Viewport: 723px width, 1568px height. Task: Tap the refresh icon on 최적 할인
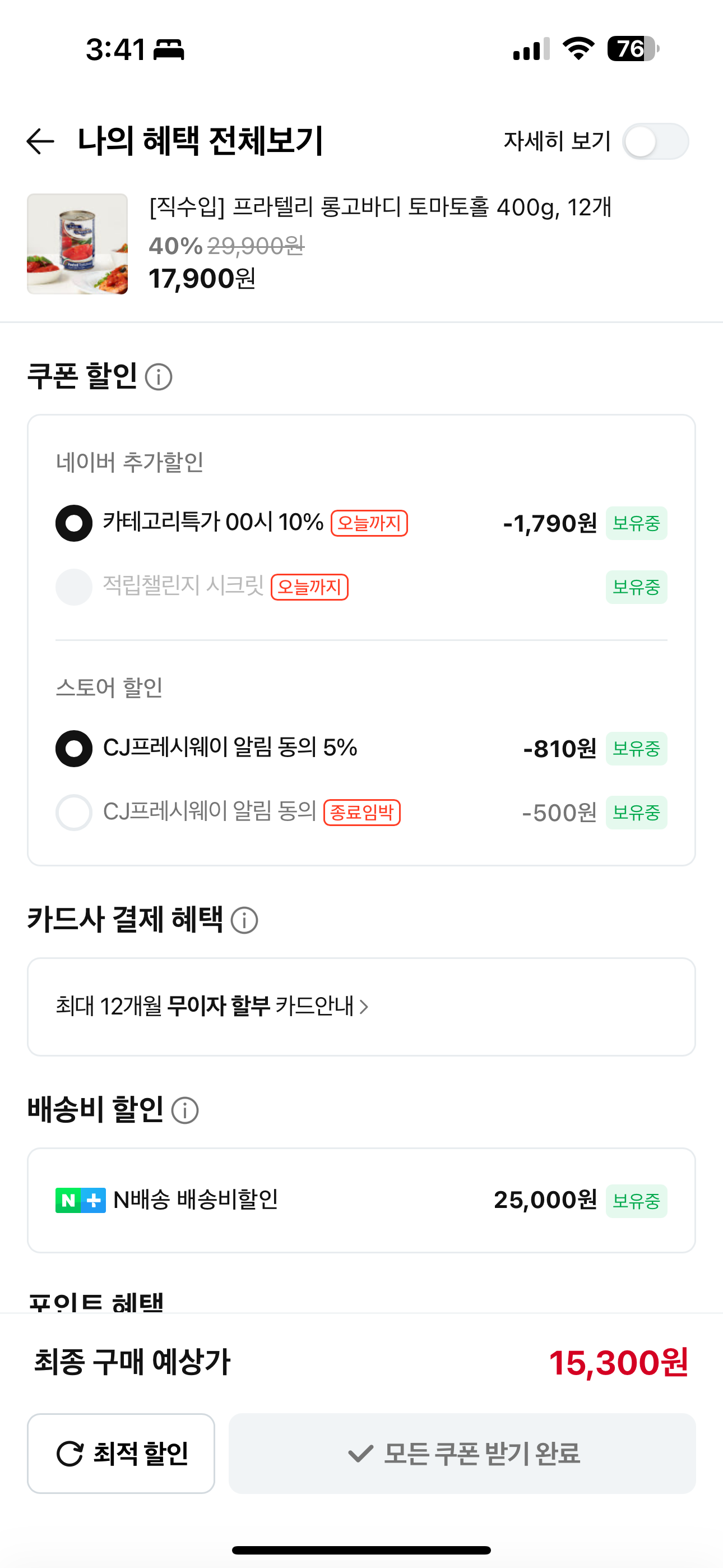(70, 1454)
